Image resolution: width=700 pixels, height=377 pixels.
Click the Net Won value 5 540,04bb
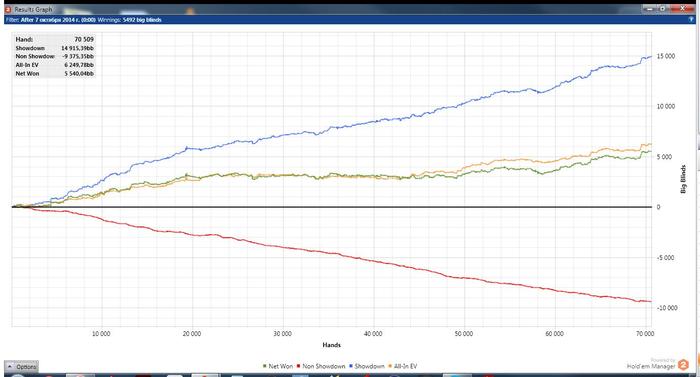point(79,73)
